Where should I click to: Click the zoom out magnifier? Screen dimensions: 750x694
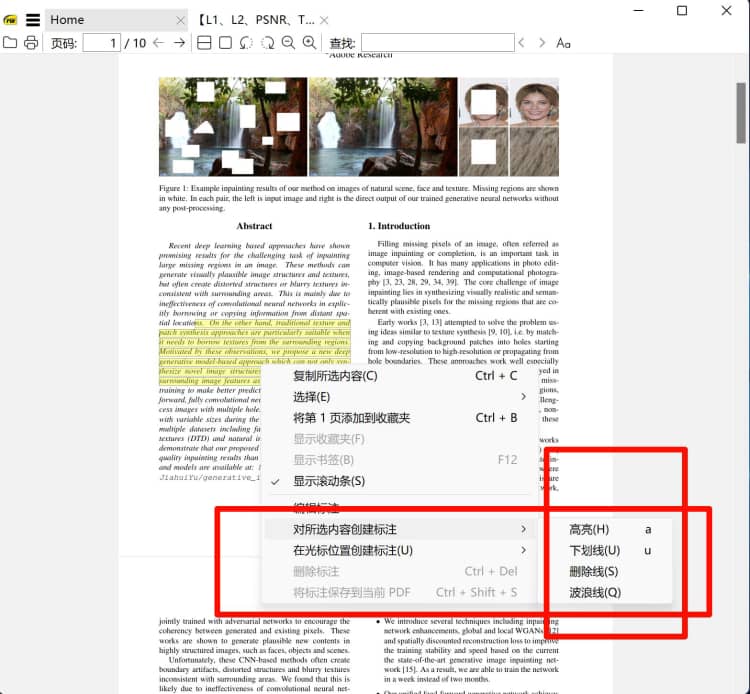288,43
